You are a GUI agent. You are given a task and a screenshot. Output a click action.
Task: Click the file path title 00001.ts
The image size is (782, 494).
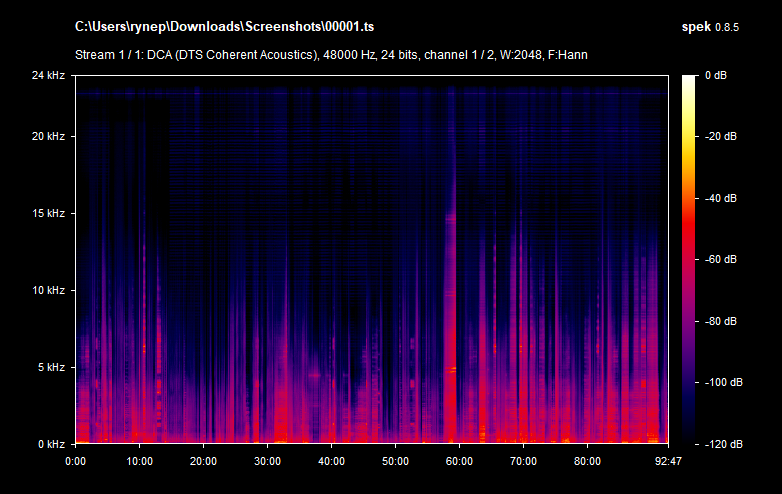pos(232,26)
